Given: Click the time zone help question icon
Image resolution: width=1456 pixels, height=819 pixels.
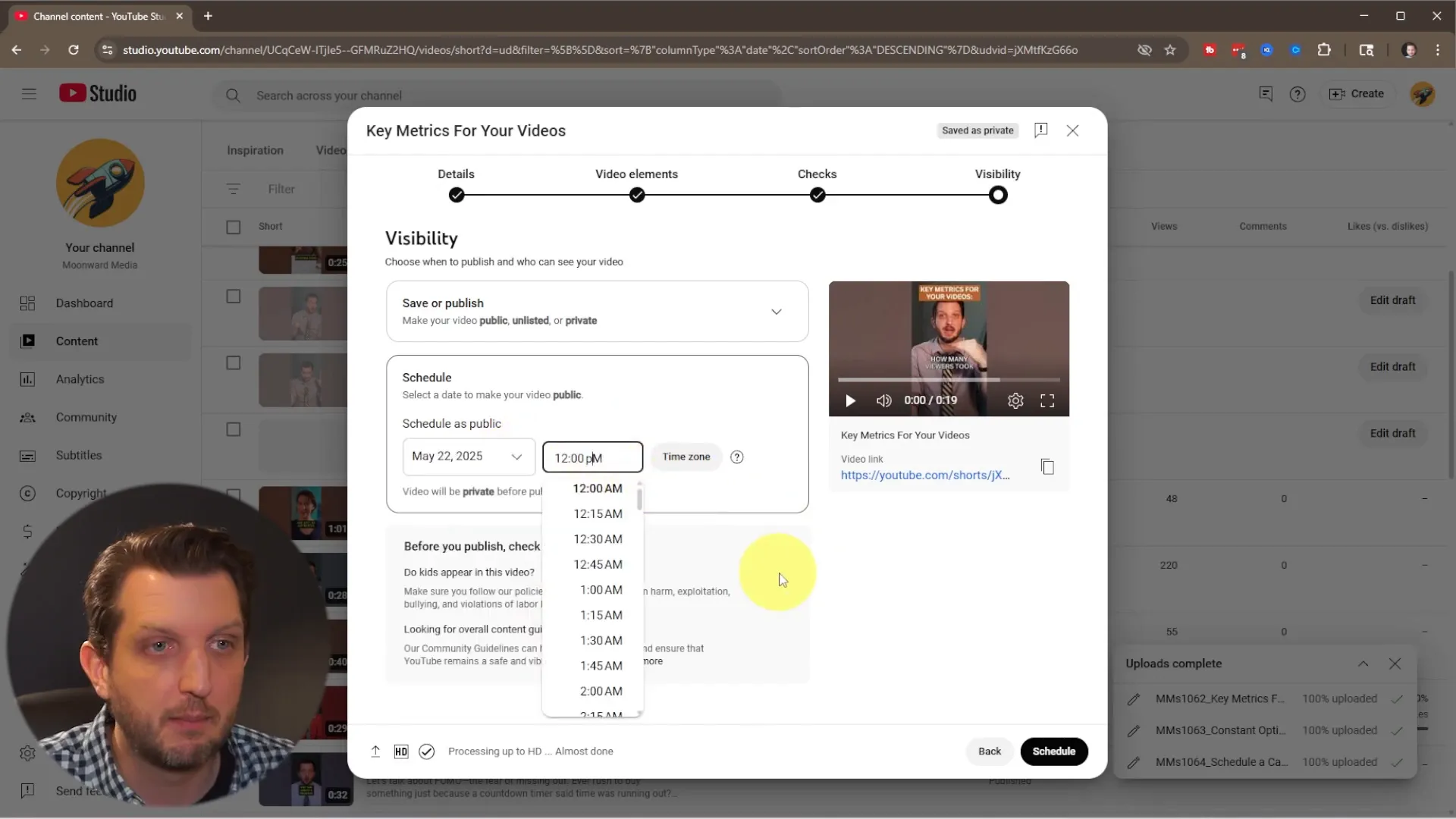Looking at the screenshot, I should [x=736, y=457].
